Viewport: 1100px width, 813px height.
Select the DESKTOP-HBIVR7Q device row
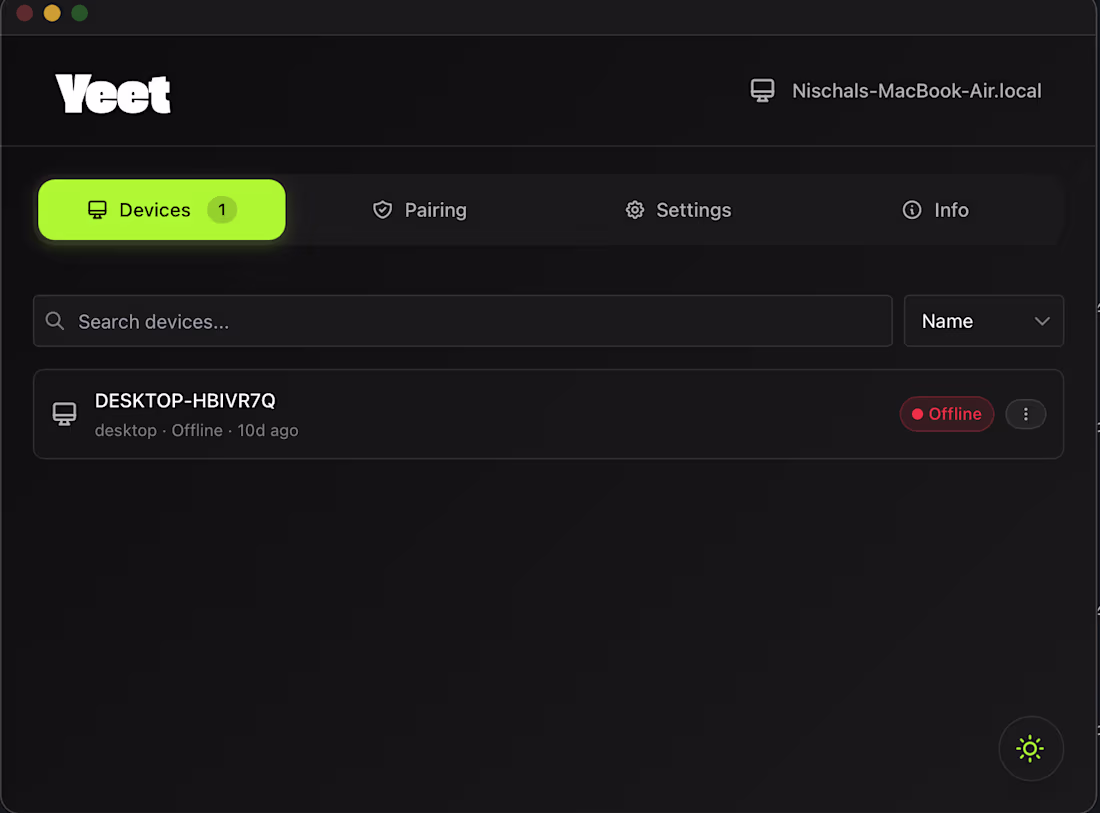[500, 414]
